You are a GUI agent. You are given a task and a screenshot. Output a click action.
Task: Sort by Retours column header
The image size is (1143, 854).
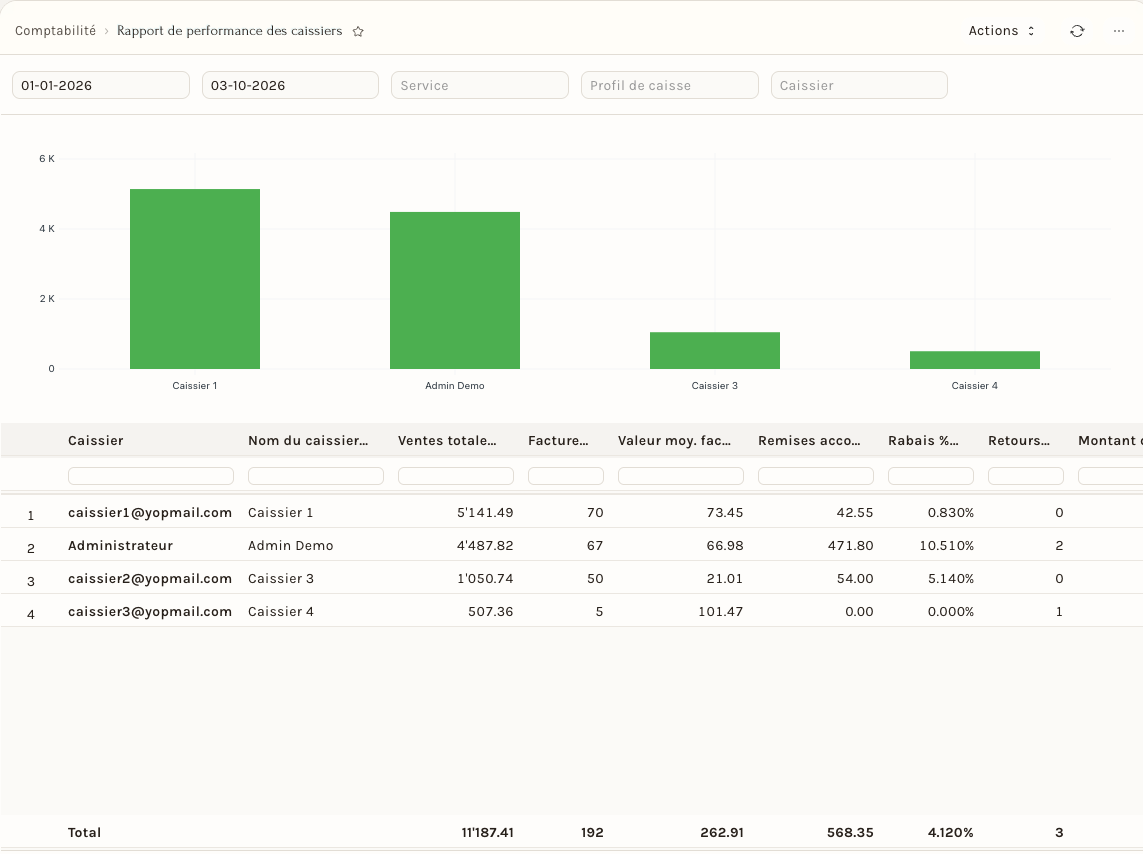point(1019,441)
